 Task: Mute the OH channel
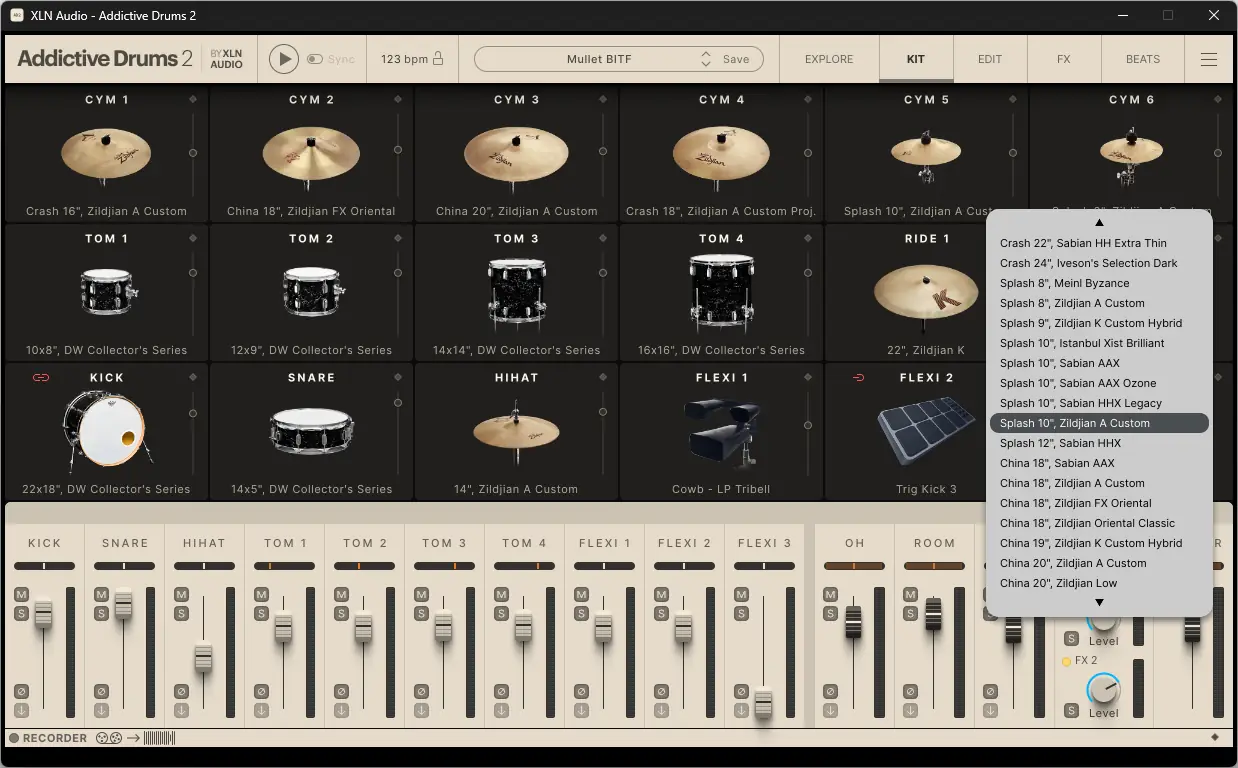831,595
